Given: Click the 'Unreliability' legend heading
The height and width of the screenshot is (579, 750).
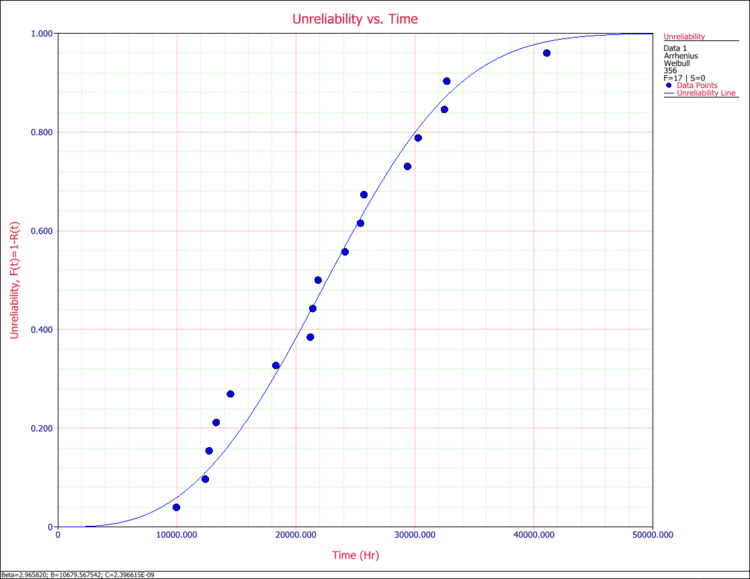Looking at the screenshot, I should [684, 36].
